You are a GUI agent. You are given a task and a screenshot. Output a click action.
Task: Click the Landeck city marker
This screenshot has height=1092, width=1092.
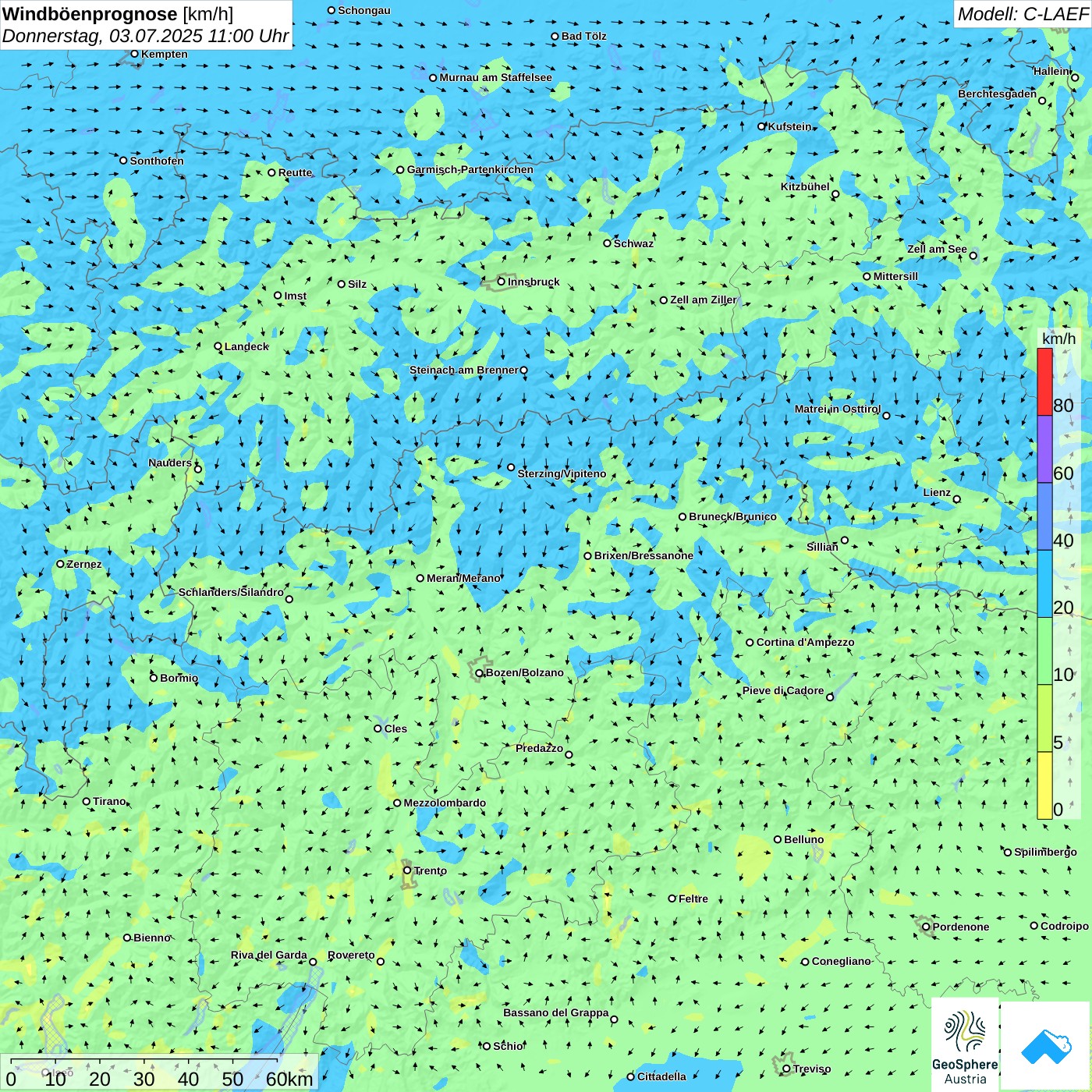(x=218, y=346)
